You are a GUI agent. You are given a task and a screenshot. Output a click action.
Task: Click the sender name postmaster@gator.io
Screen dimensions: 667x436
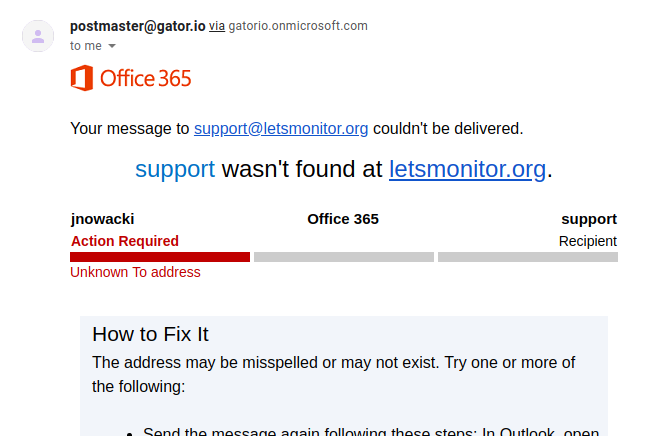click(137, 26)
